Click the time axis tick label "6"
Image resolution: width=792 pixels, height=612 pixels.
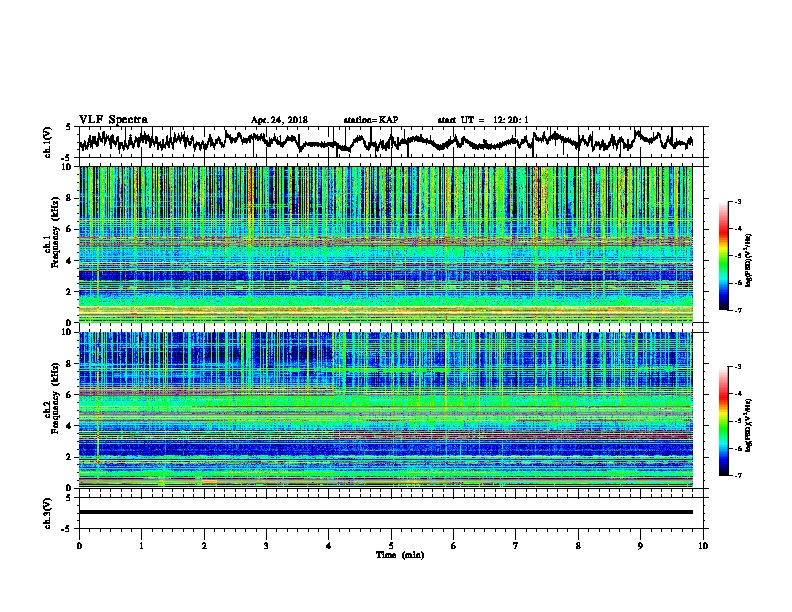tap(454, 546)
